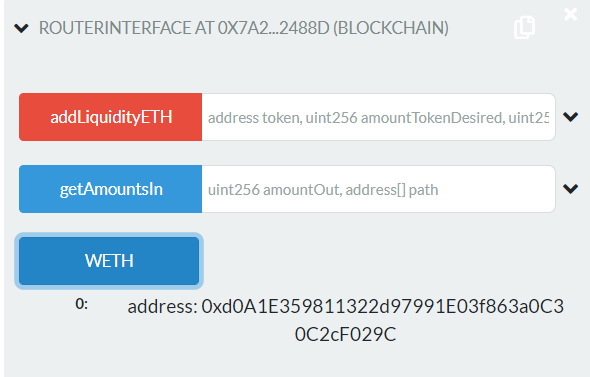Collapse the ROUTERINTERFACE contract chevron

pos(21,28)
